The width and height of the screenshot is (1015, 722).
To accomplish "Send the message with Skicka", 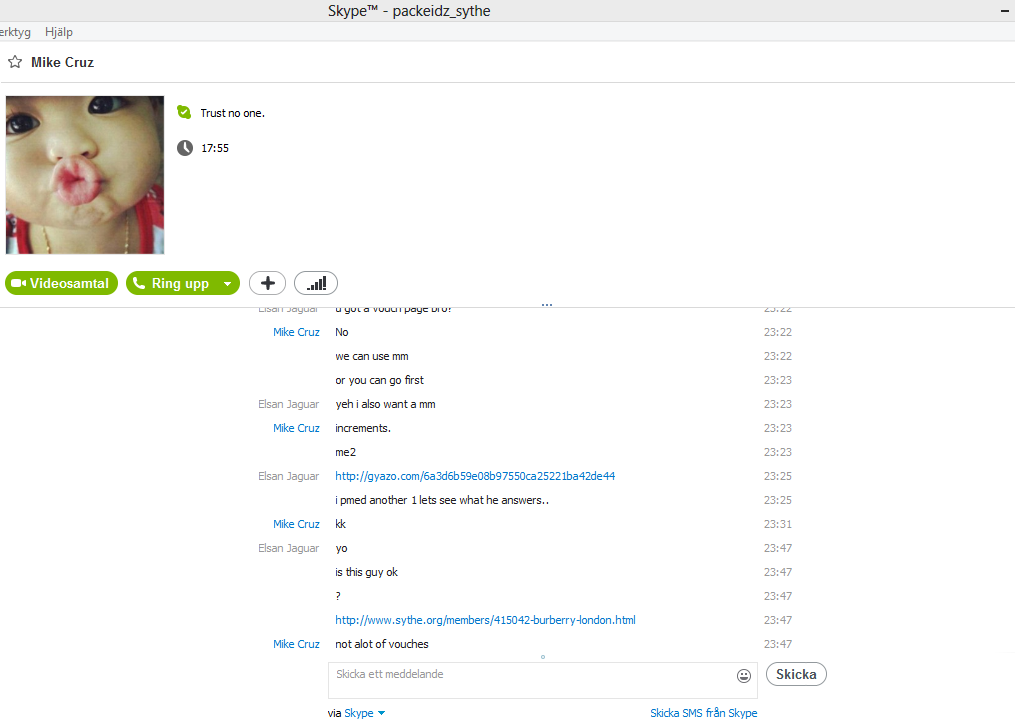I will tap(796, 674).
